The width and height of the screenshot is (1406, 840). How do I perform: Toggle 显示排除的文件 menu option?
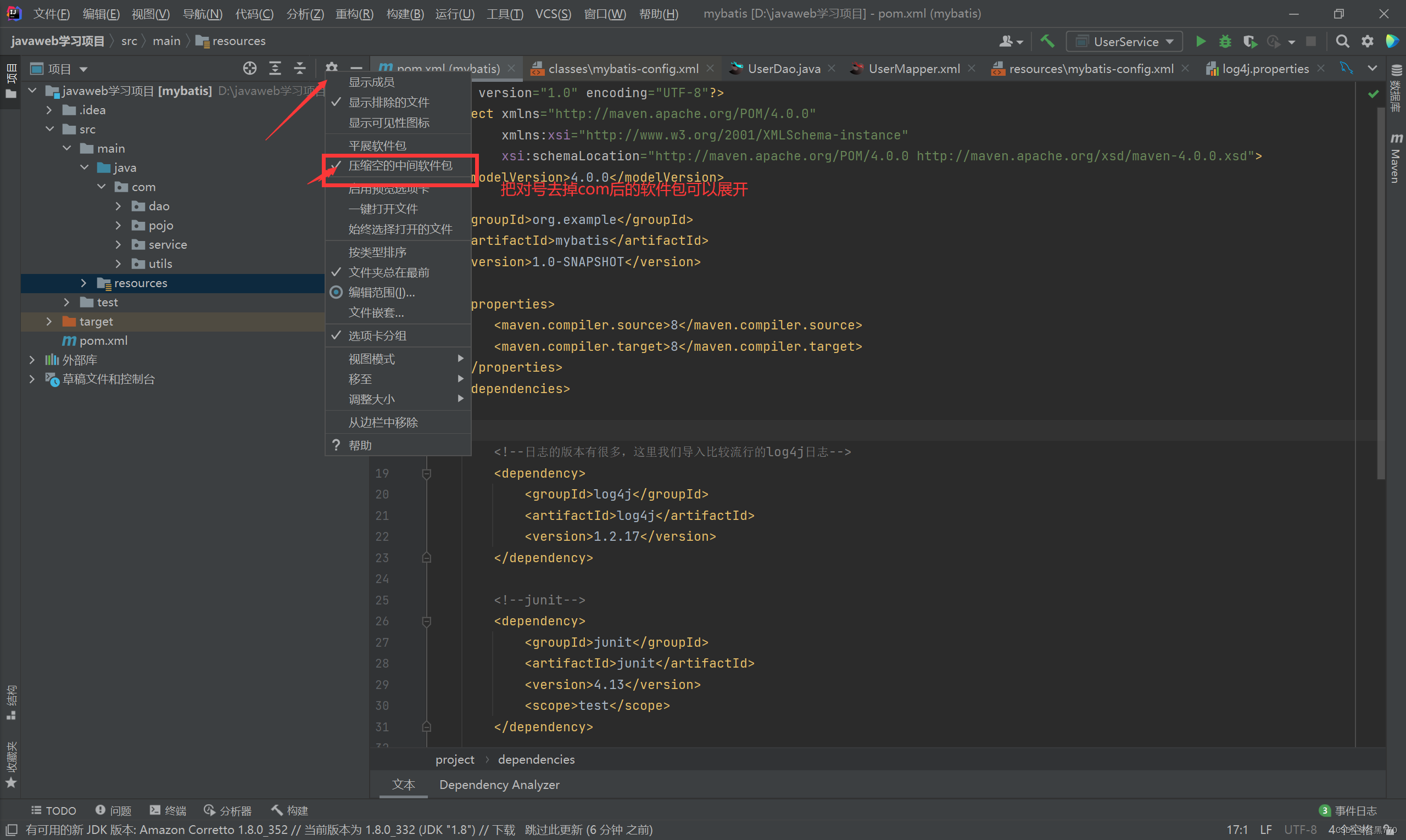click(388, 102)
